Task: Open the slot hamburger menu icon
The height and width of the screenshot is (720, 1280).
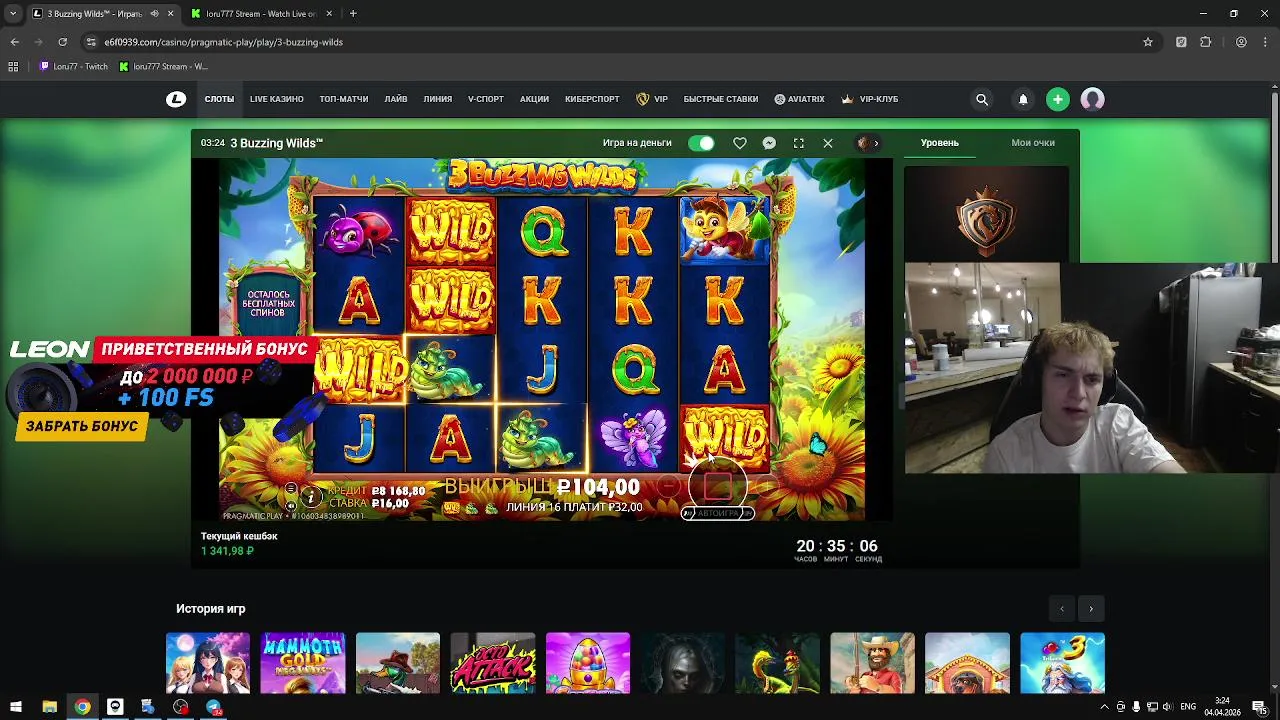Action: coord(291,489)
